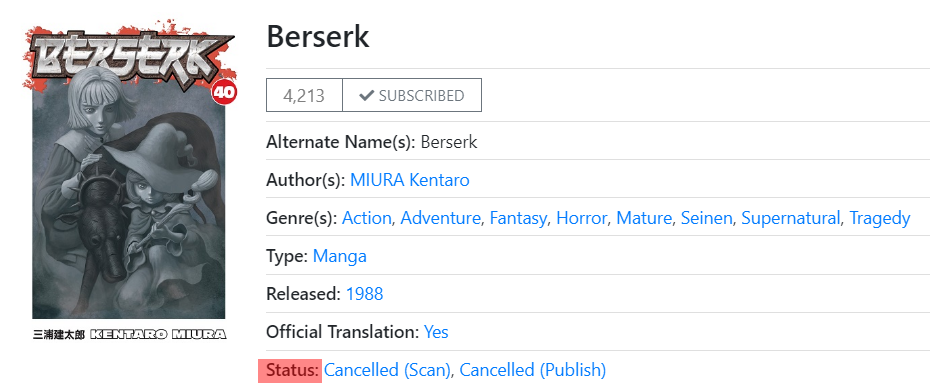The image size is (930, 388).
Task: Open the Cancelled (Publish) status link
Action: (x=533, y=370)
